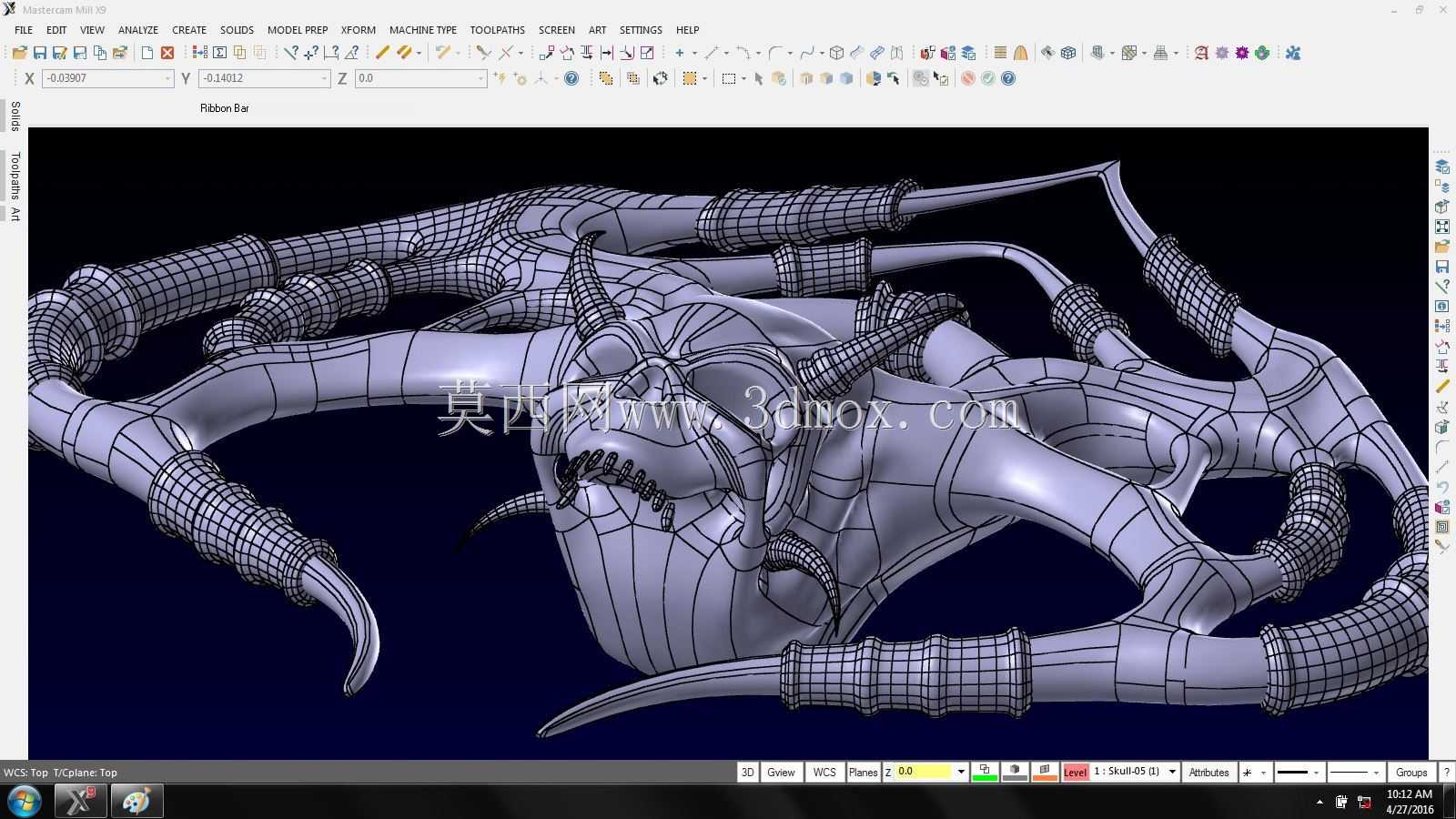Click the stacked list lines icon
The width and height of the screenshot is (1456, 819).
1000,53
